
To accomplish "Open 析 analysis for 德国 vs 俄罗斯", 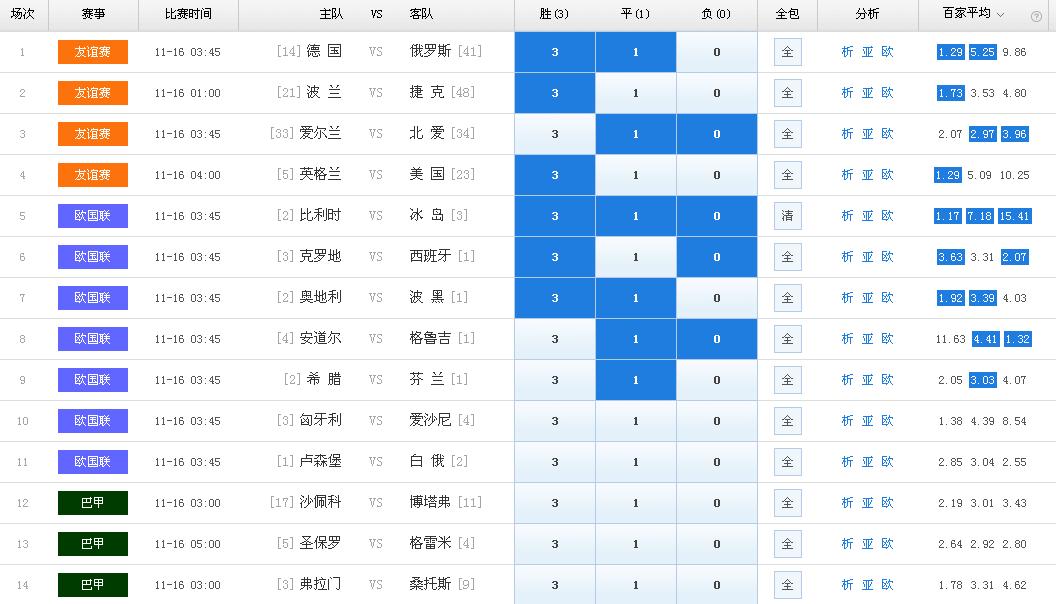I will [847, 52].
